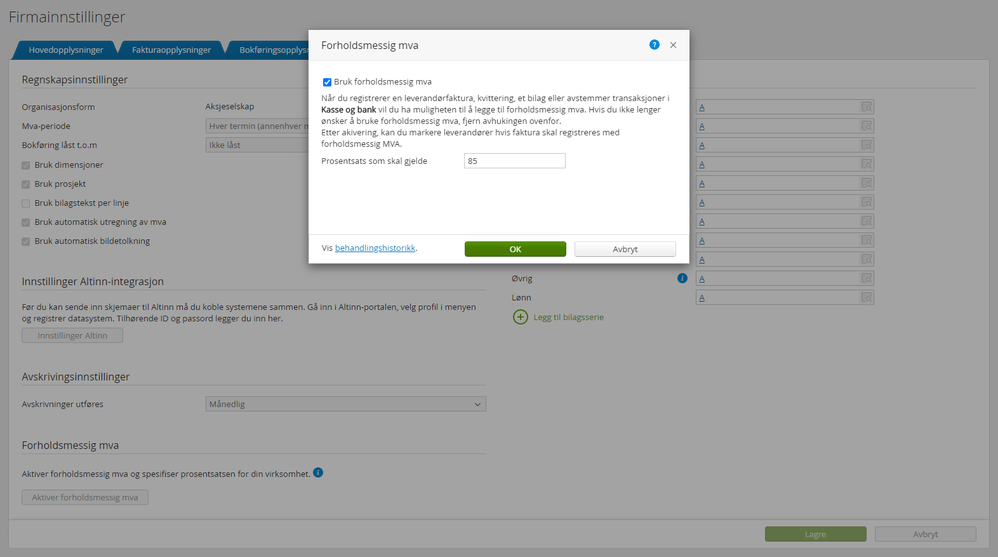This screenshot has width=998, height=557.
Task: Toggle Bruk prosjekt checkbox
Action: [x=26, y=184]
